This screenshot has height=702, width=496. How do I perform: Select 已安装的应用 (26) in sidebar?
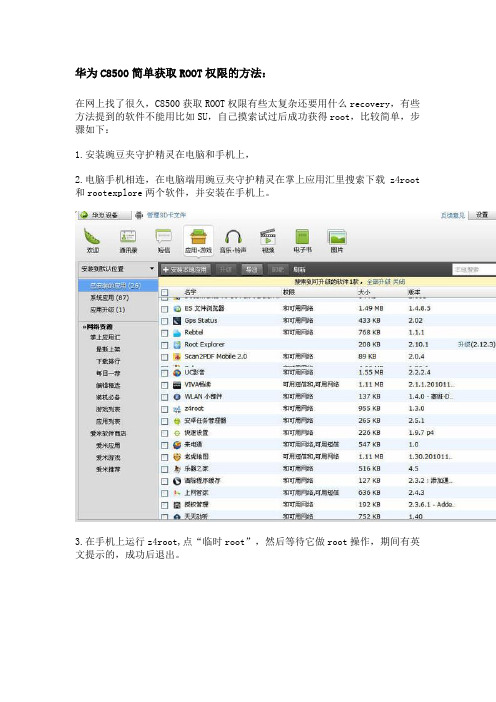pyautogui.click(x=118, y=285)
